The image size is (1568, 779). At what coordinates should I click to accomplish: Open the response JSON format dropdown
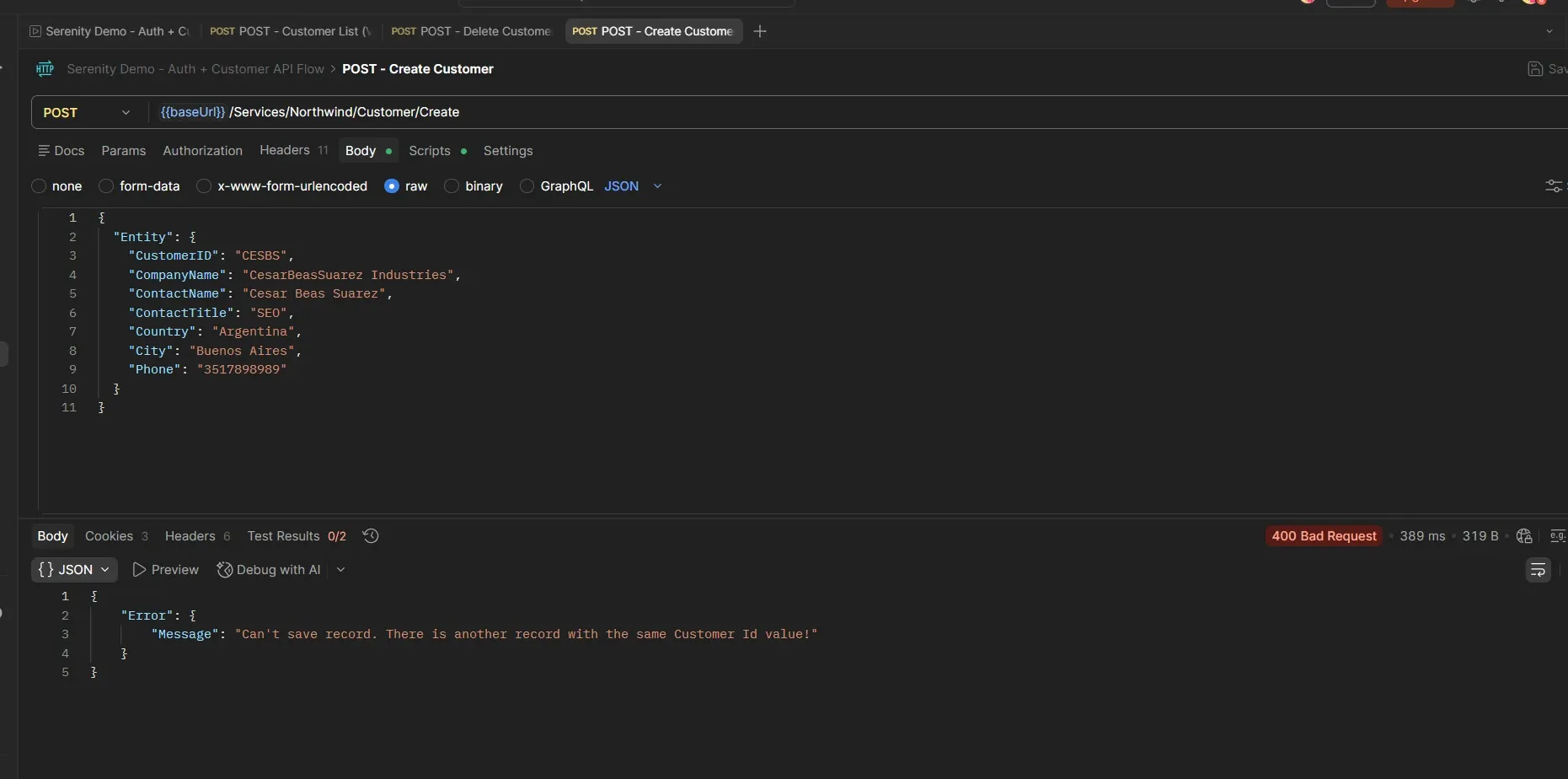[74, 570]
